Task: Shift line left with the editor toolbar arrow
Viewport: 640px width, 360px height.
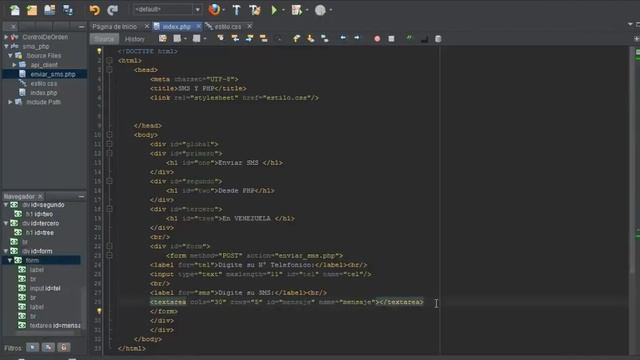Action: coord(343,38)
